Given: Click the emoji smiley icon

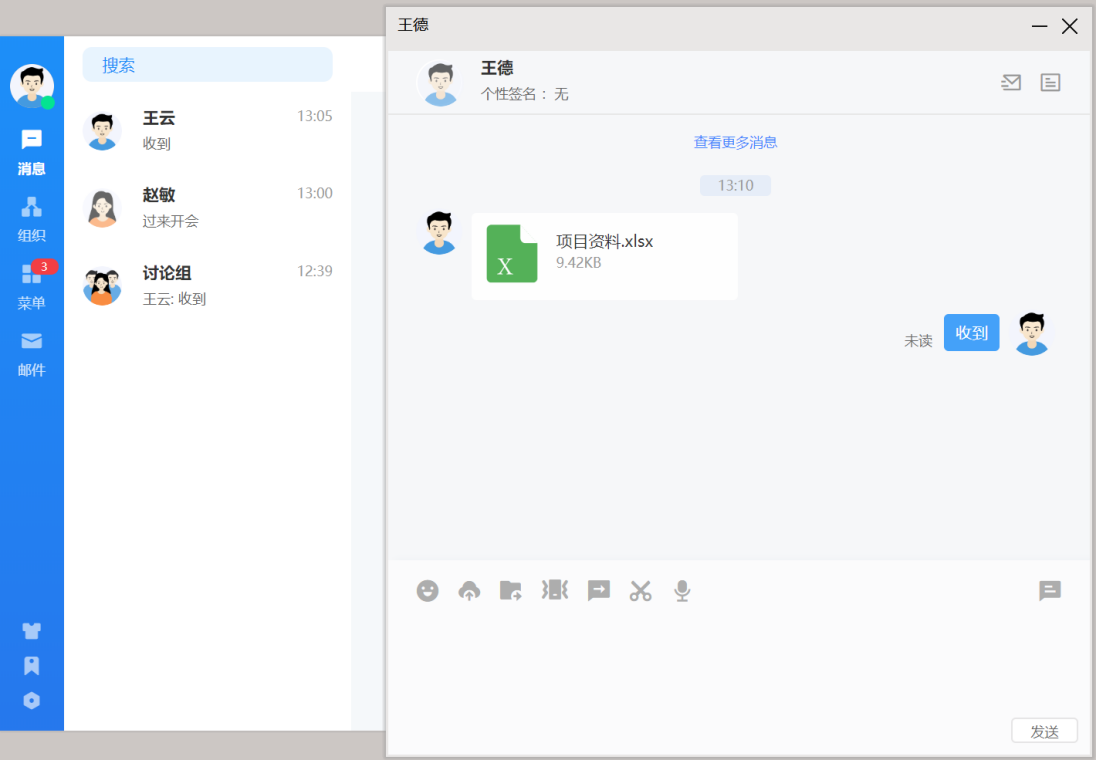Looking at the screenshot, I should click(x=428, y=591).
